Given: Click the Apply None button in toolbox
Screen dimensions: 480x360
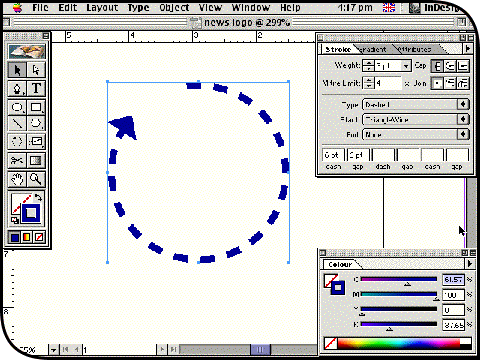Looking at the screenshot, I should [x=39, y=237].
